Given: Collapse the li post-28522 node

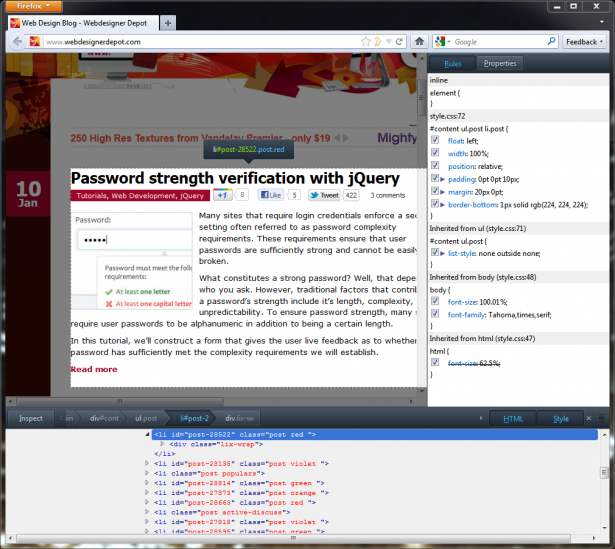Looking at the screenshot, I should coord(147,434).
